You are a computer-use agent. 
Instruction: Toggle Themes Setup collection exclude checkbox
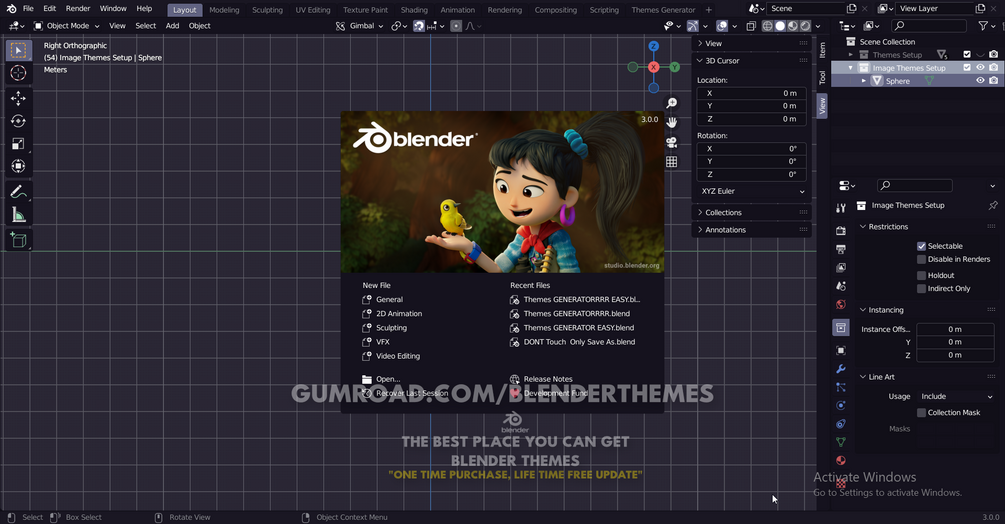(x=967, y=54)
